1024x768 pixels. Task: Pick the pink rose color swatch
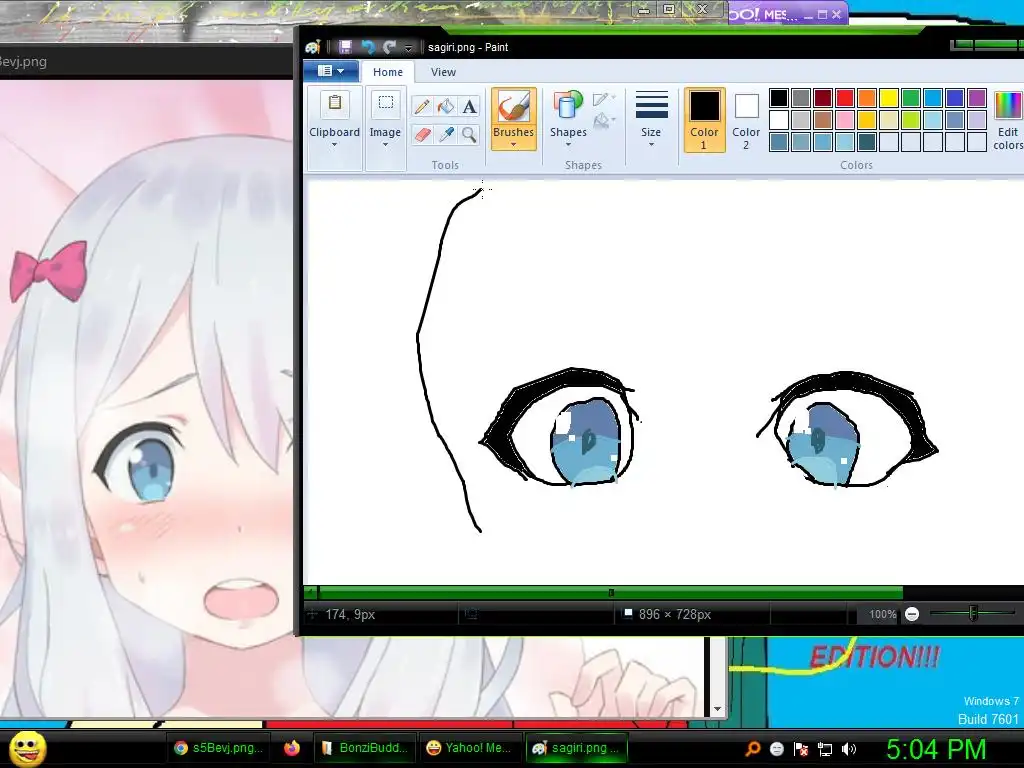(844, 120)
